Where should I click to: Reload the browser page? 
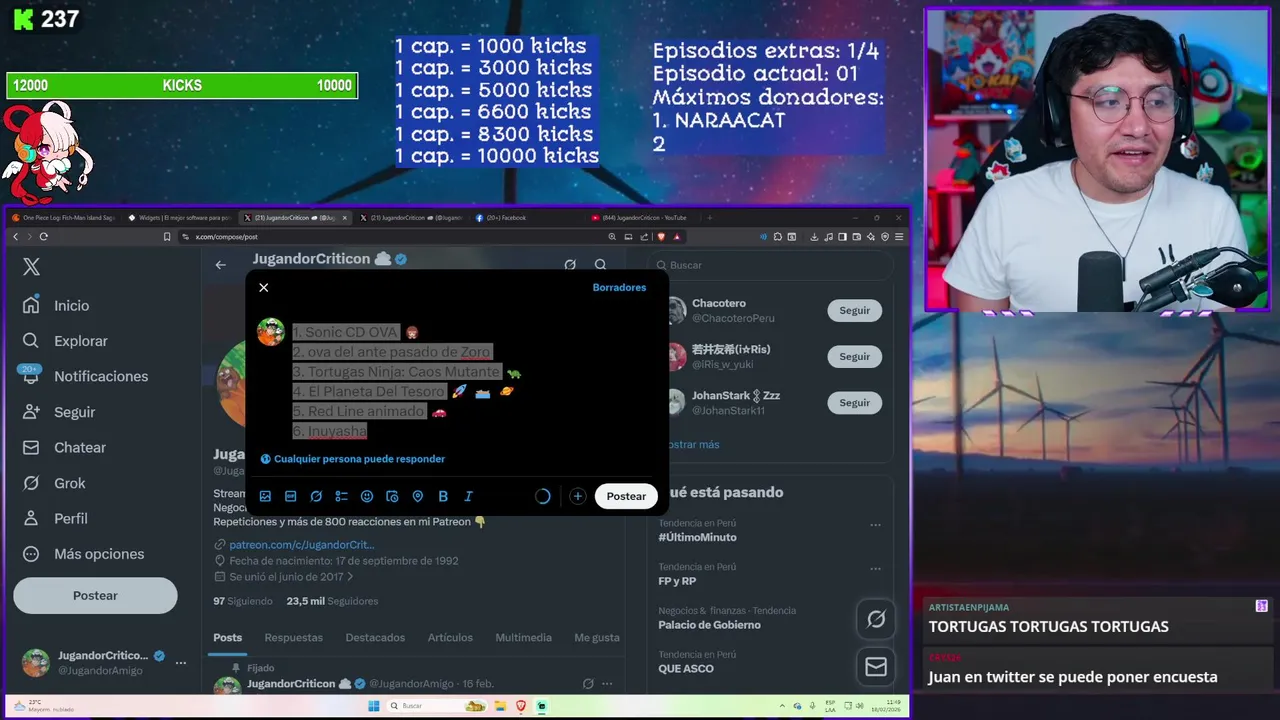(43, 237)
